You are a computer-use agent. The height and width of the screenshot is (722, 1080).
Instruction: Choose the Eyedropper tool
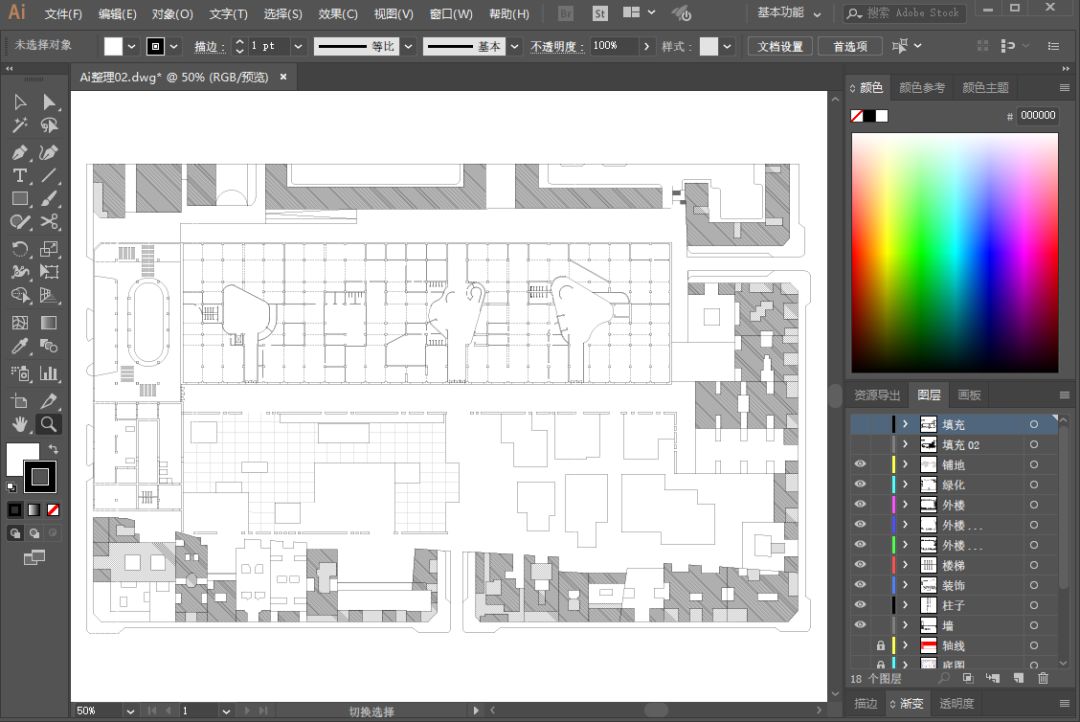point(19,347)
